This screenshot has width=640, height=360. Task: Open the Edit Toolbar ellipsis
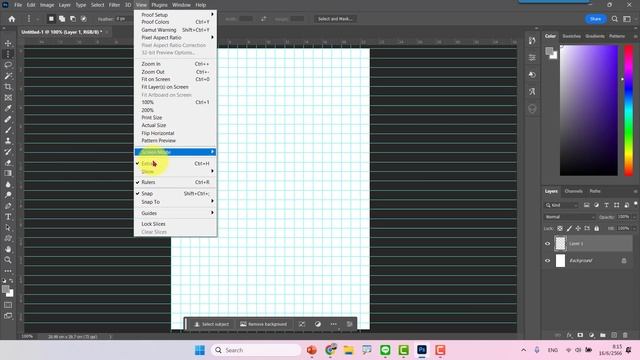[8, 271]
